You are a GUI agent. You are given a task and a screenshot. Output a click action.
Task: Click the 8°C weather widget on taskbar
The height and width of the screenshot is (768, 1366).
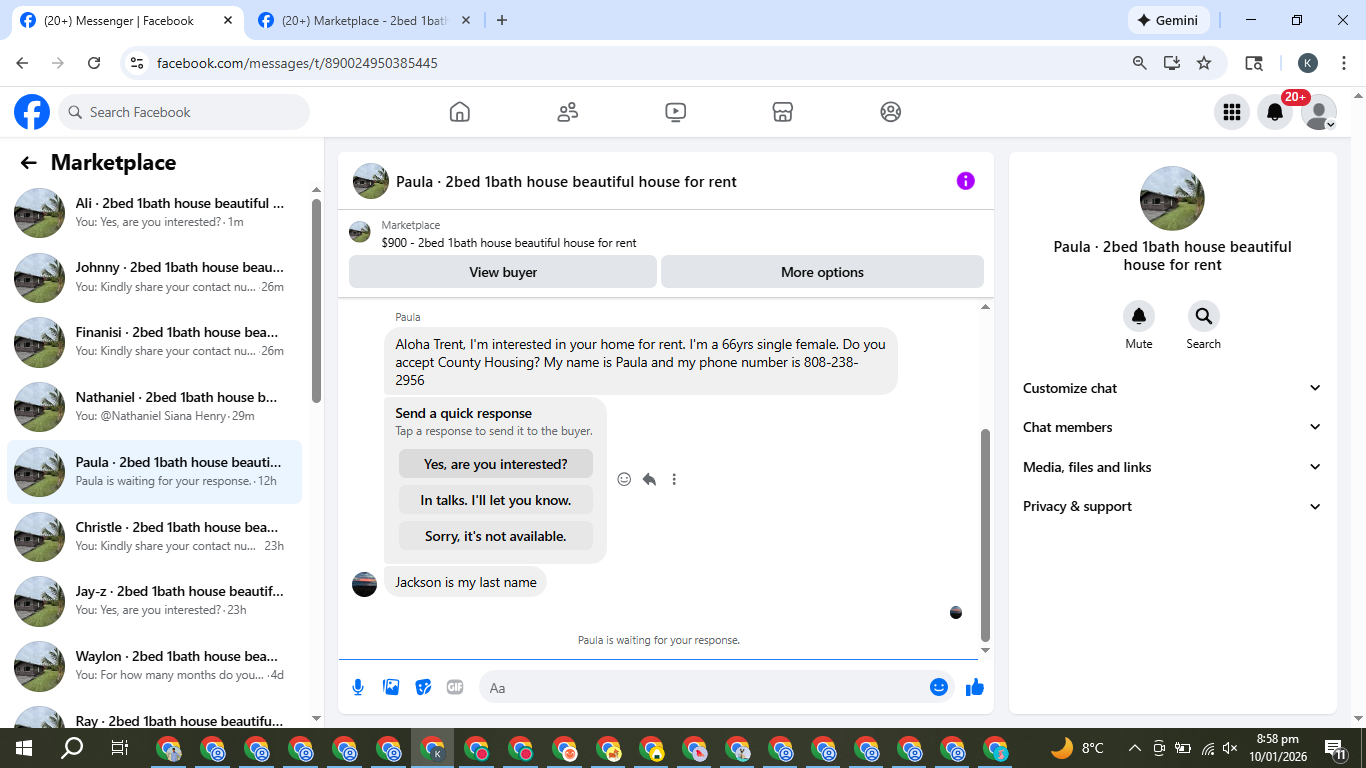pyautogui.click(x=1078, y=747)
